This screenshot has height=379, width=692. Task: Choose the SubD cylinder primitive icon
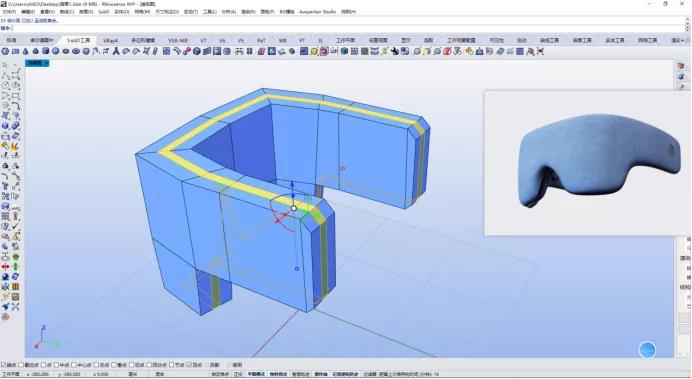click(x=45, y=51)
